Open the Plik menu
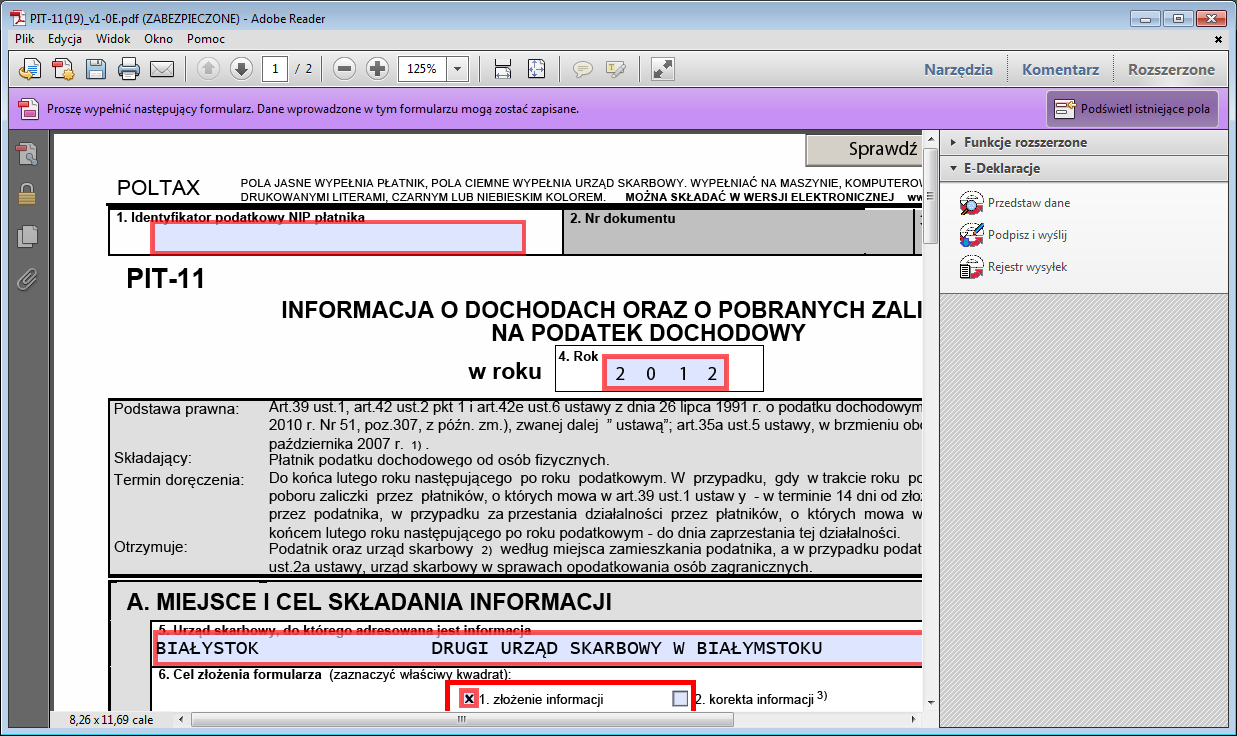Screen dimensions: 1237x736 coord(25,39)
